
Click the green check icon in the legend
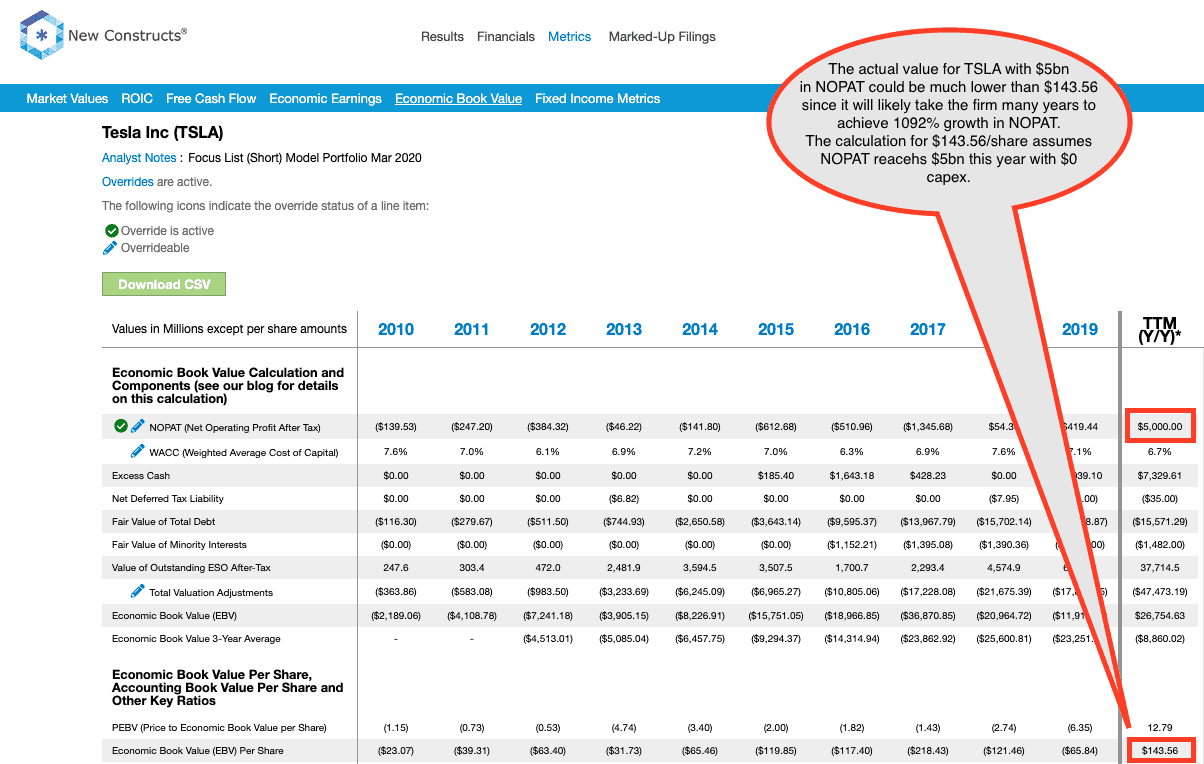111,231
